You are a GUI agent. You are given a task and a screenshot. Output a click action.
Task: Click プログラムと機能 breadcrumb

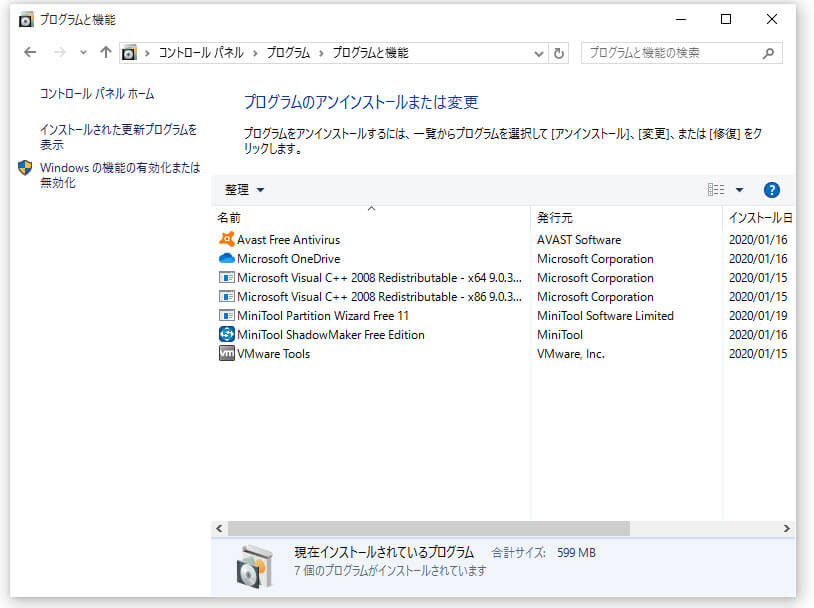pyautogui.click(x=370, y=52)
